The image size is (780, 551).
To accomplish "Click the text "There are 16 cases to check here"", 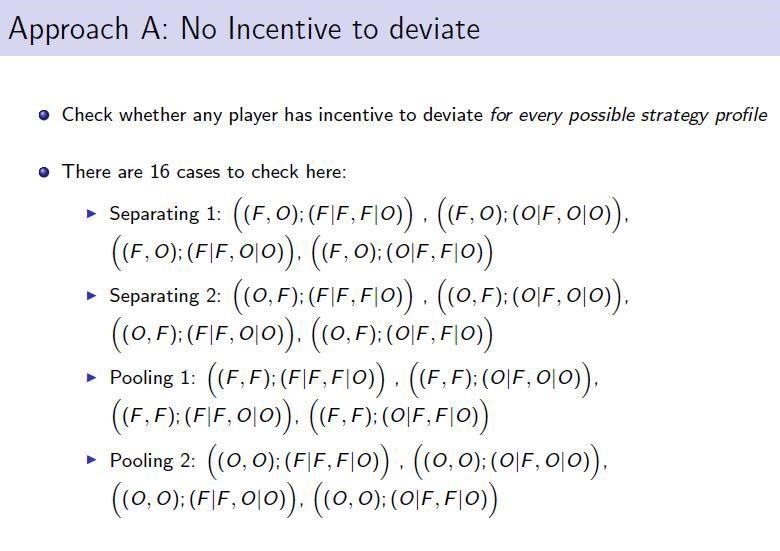I will (204, 172).
